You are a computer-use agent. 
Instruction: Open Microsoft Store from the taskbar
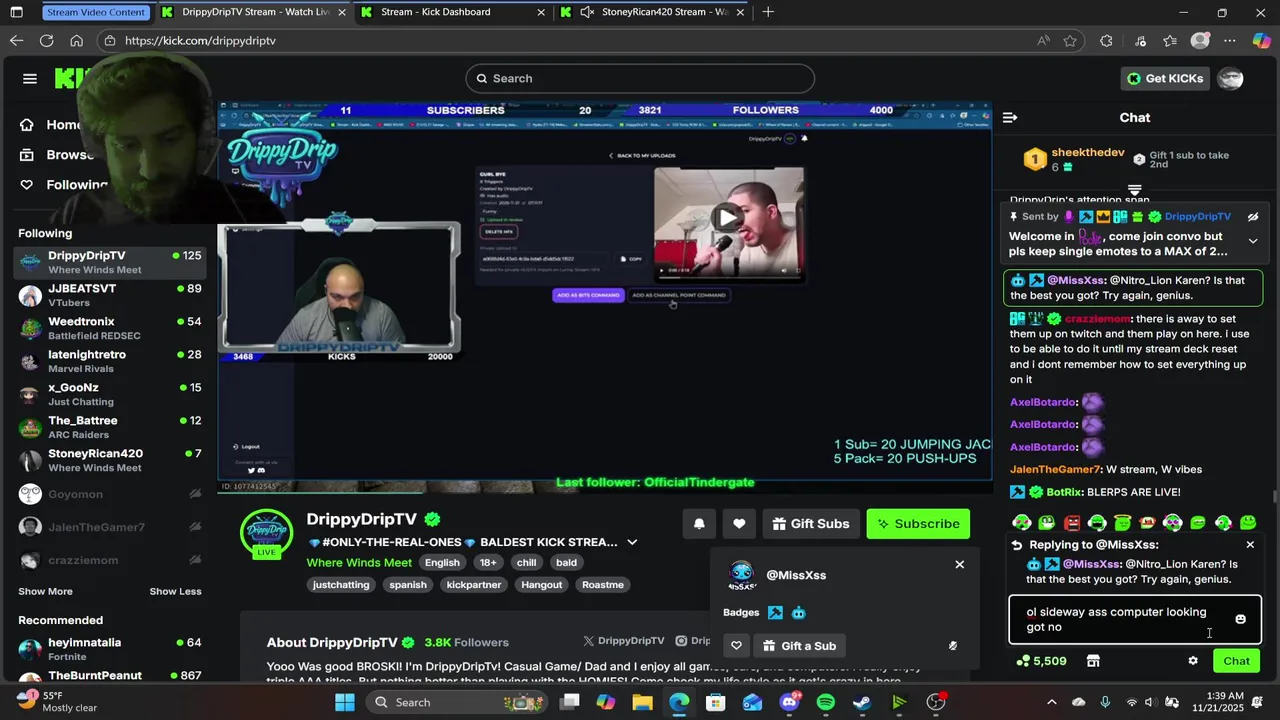point(715,702)
